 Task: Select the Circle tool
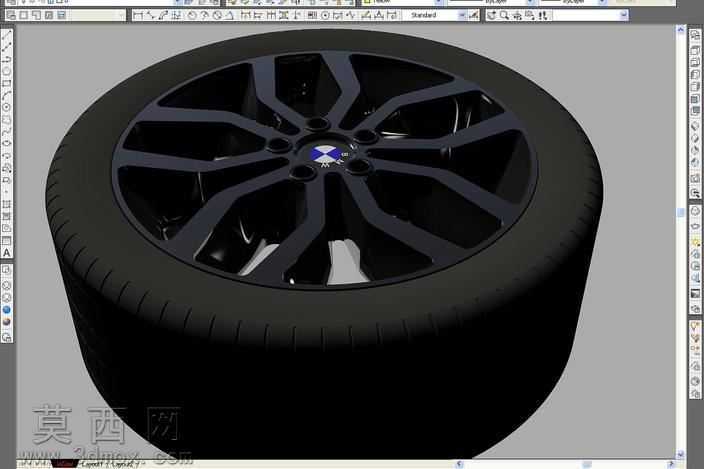[x=6, y=107]
